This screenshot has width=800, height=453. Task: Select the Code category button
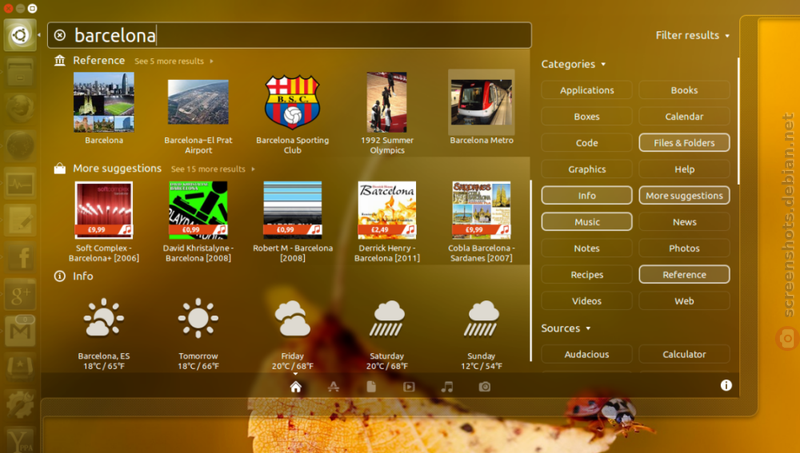click(587, 143)
